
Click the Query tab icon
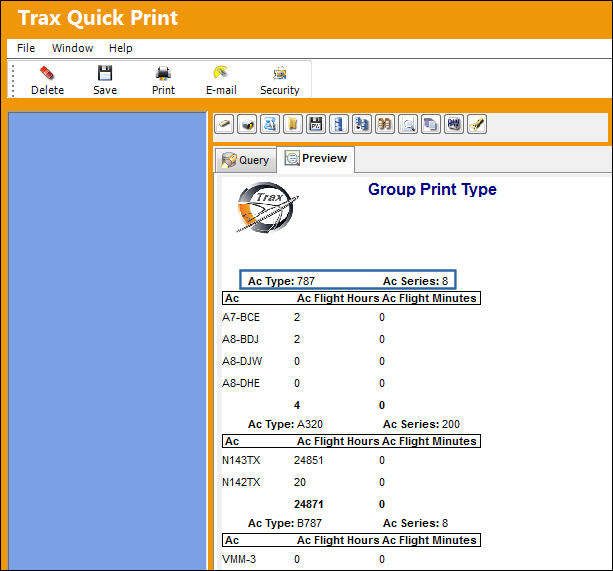click(x=229, y=160)
